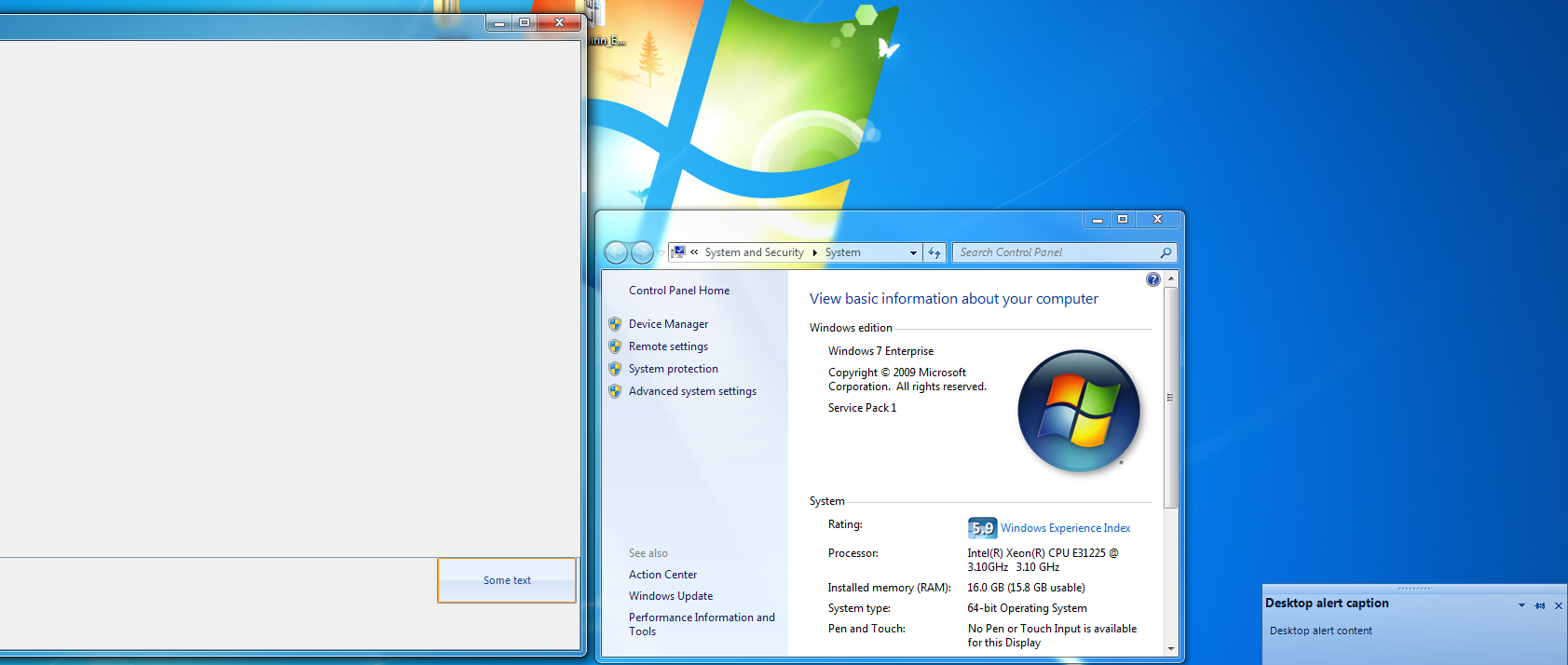
Task: Click the Windows logo in the System window
Action: (1079, 411)
